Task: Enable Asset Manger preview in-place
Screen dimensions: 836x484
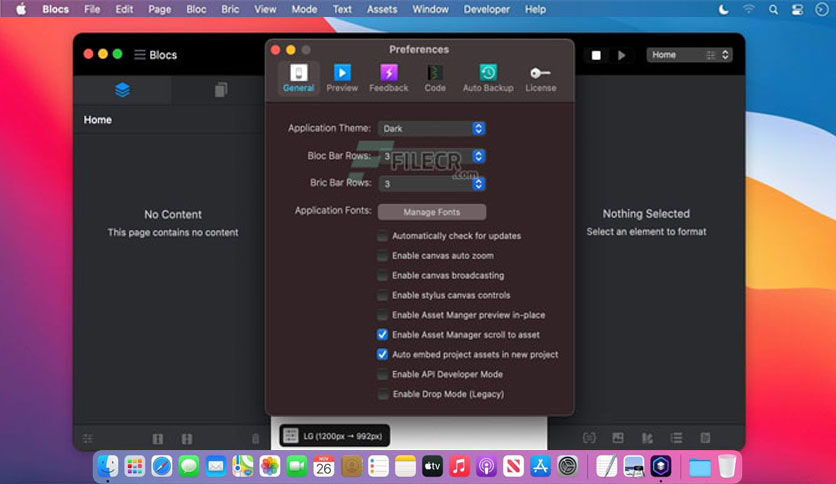Action: (382, 314)
